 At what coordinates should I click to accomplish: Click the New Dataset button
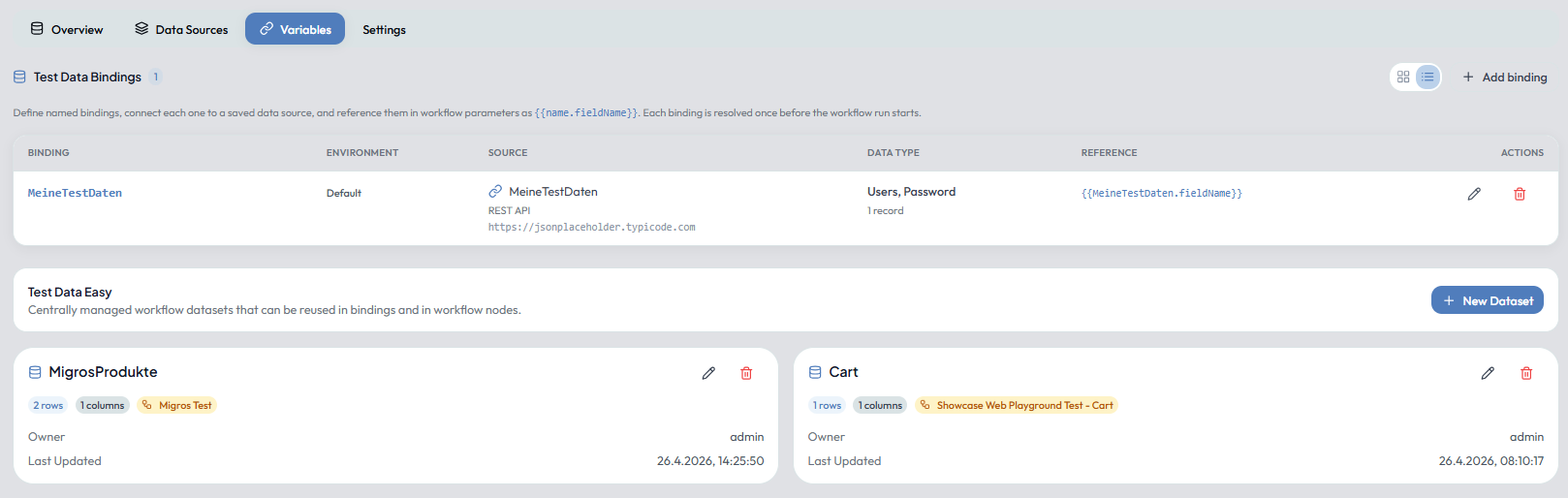pyautogui.click(x=1488, y=300)
